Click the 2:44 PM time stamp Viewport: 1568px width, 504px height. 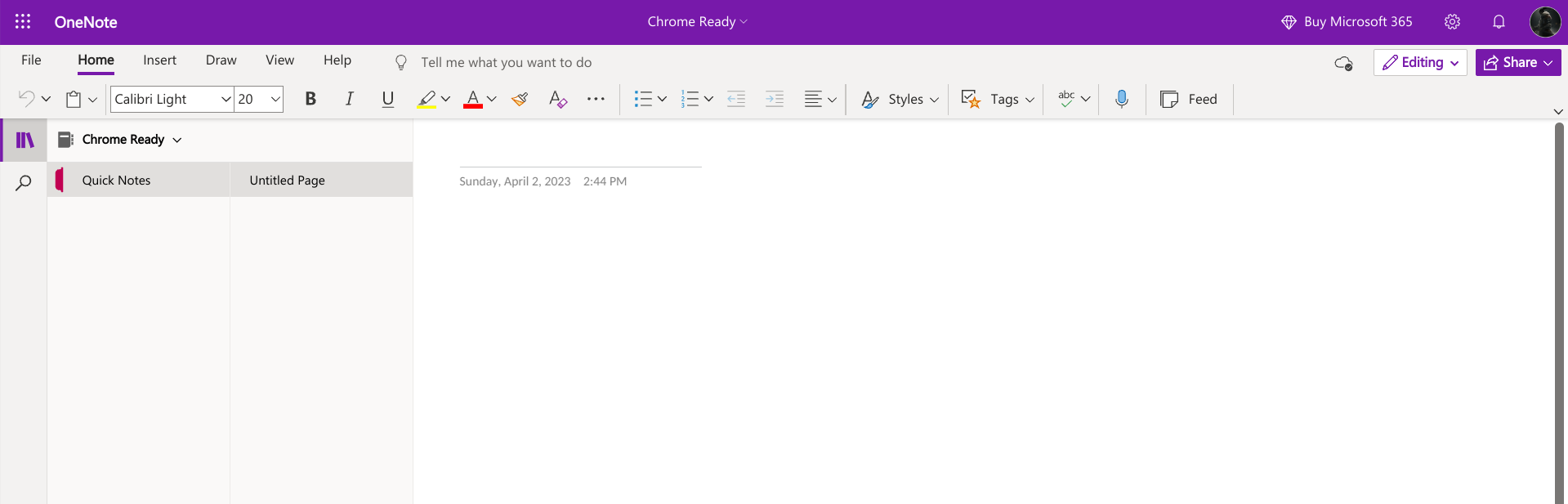click(x=605, y=181)
